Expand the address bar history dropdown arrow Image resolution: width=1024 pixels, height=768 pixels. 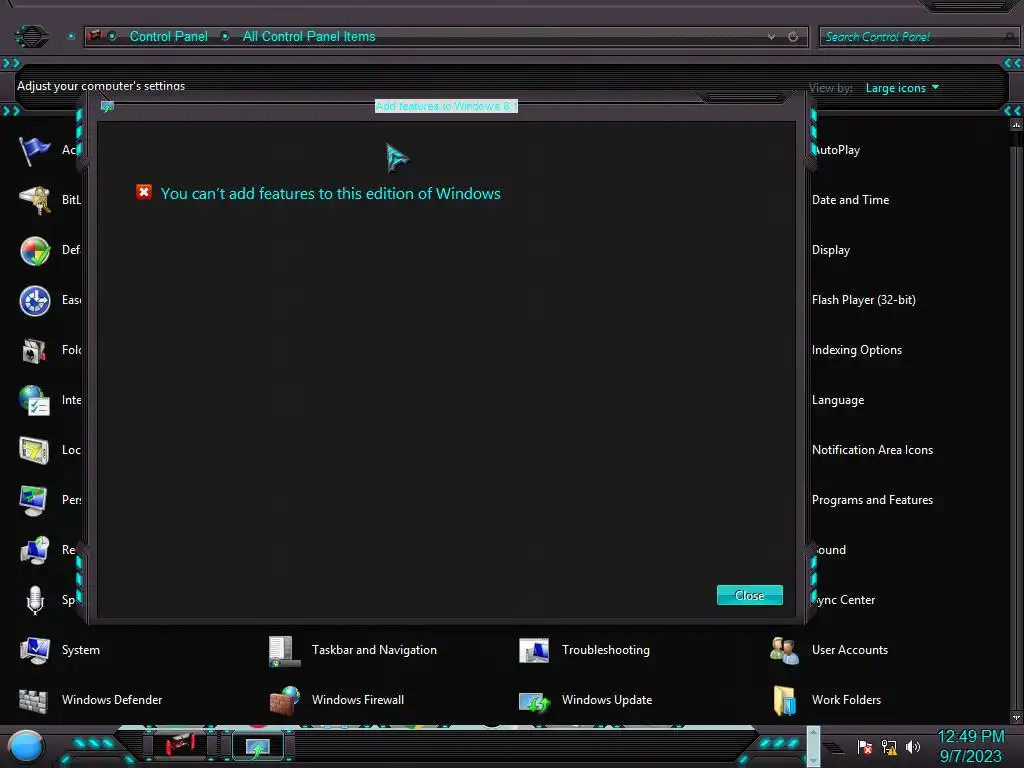tap(771, 37)
